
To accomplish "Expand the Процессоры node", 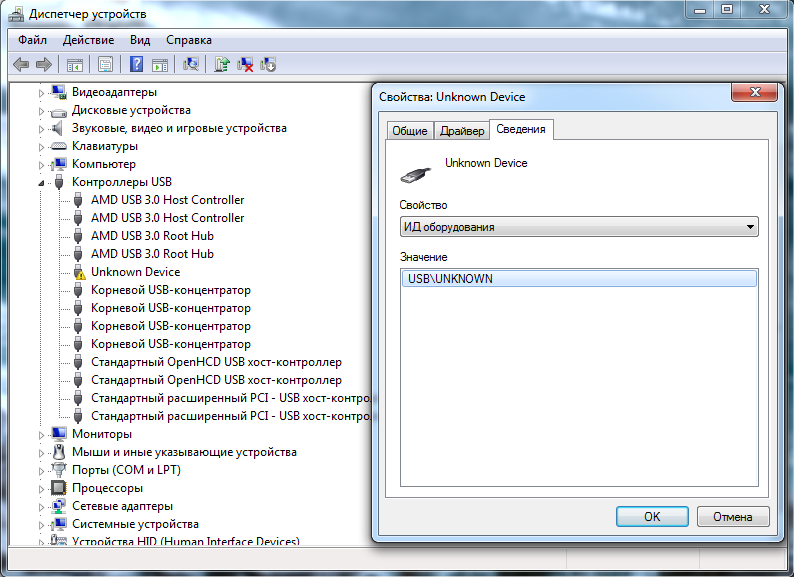I will pyautogui.click(x=42, y=489).
